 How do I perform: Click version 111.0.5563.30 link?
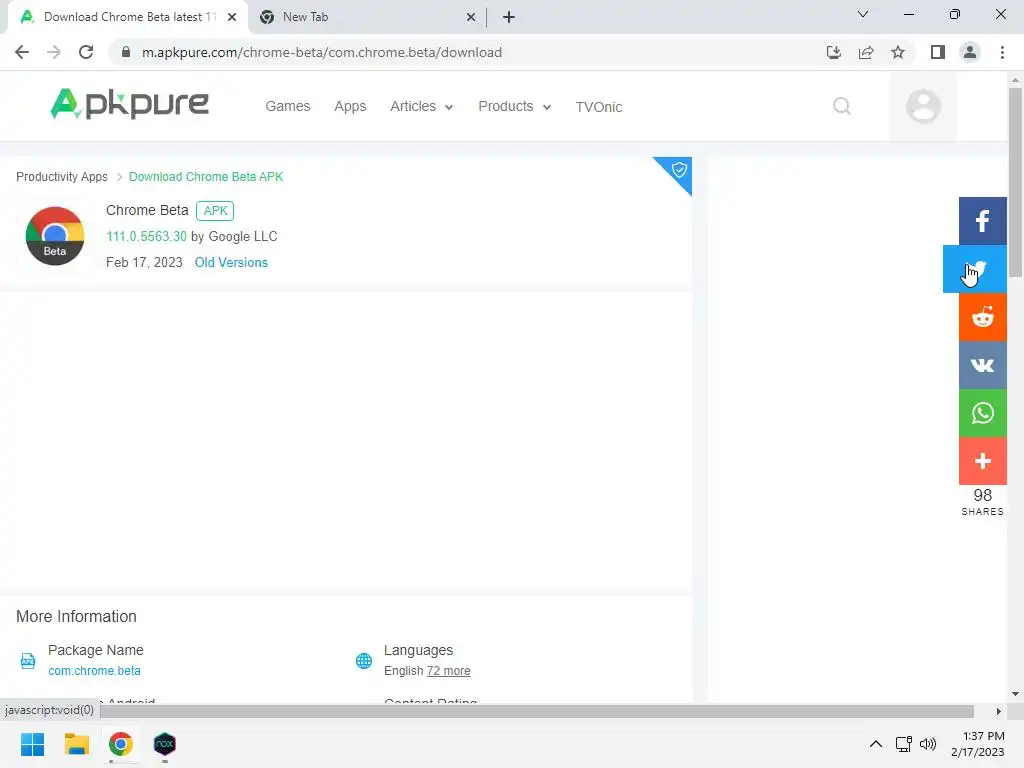[x=146, y=236]
